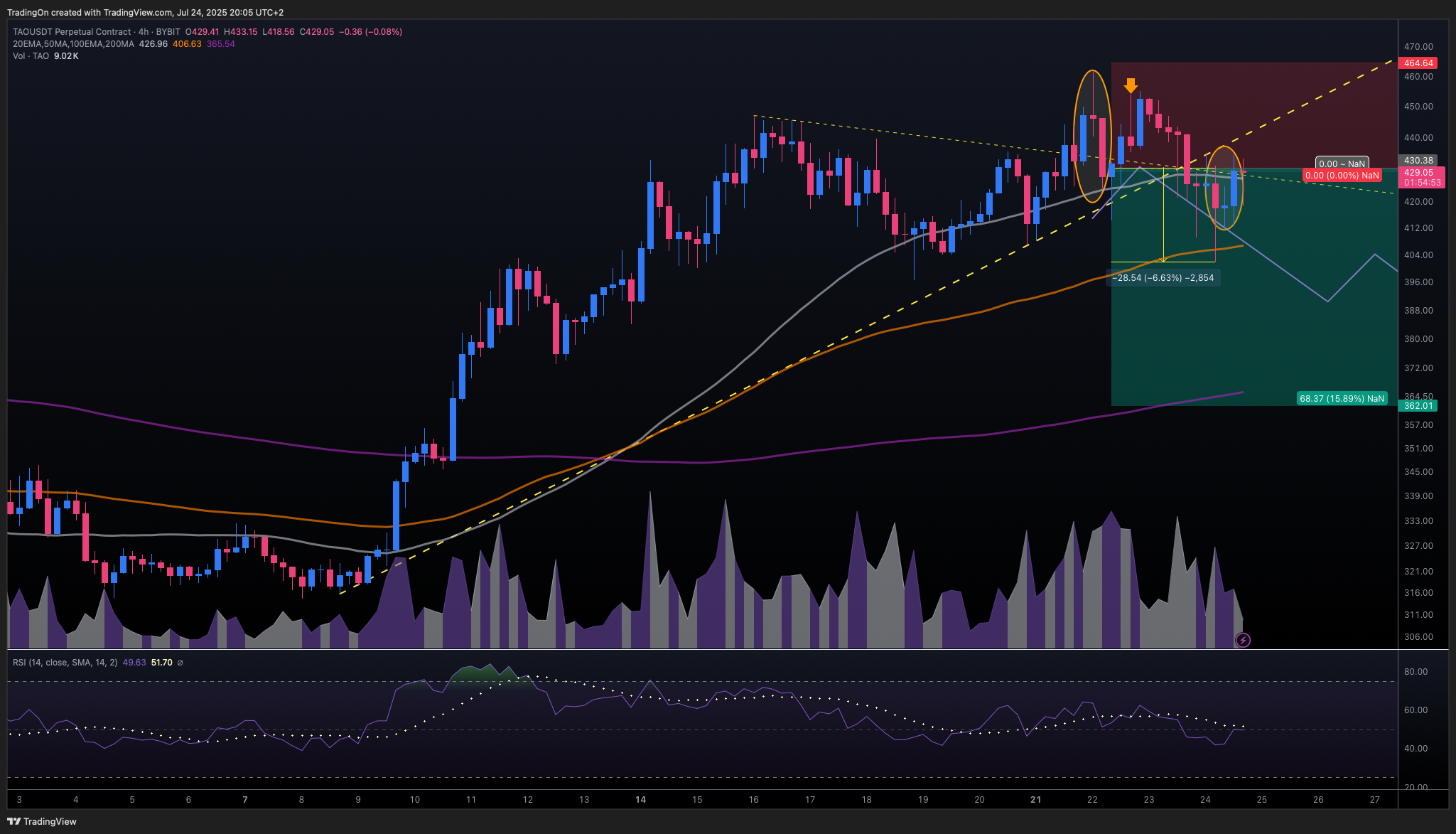Click the 404.00 price scale value

tap(1418, 255)
